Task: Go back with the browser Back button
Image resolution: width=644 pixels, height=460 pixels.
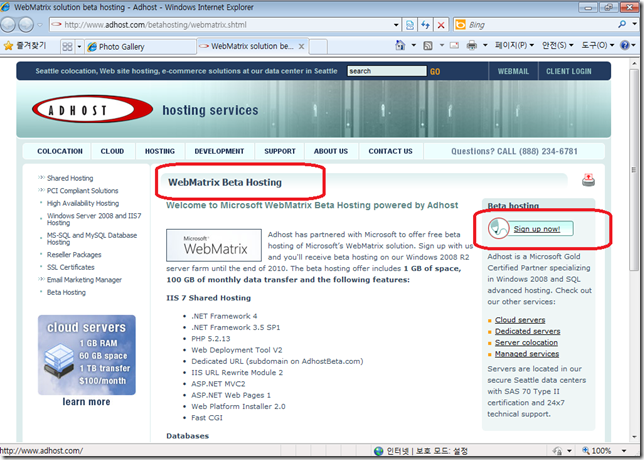Action: click(7, 25)
